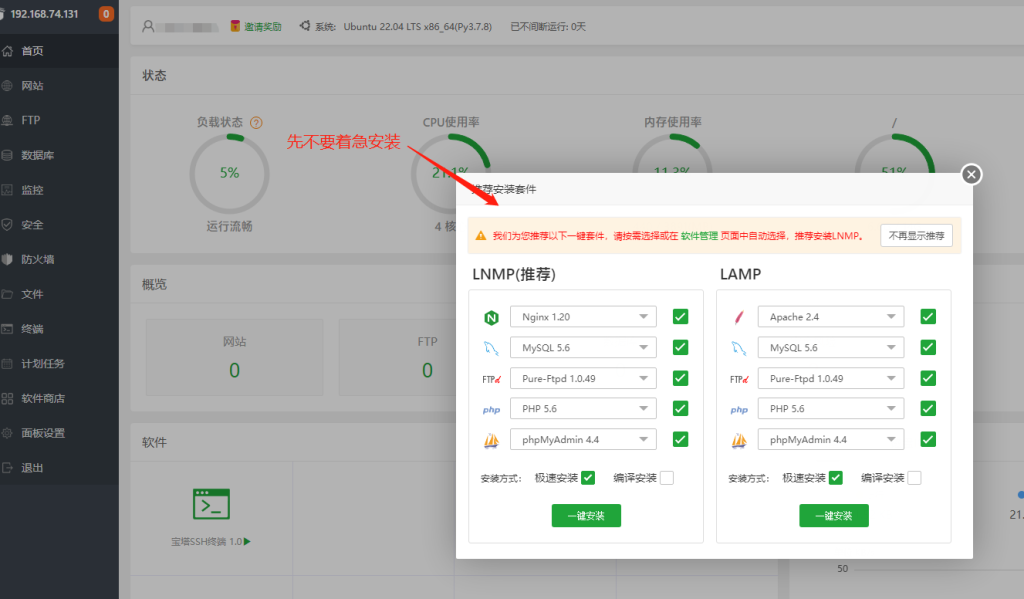
Task: Click the Pure-Ftpd FTP icon in LNMP
Action: pyautogui.click(x=491, y=379)
